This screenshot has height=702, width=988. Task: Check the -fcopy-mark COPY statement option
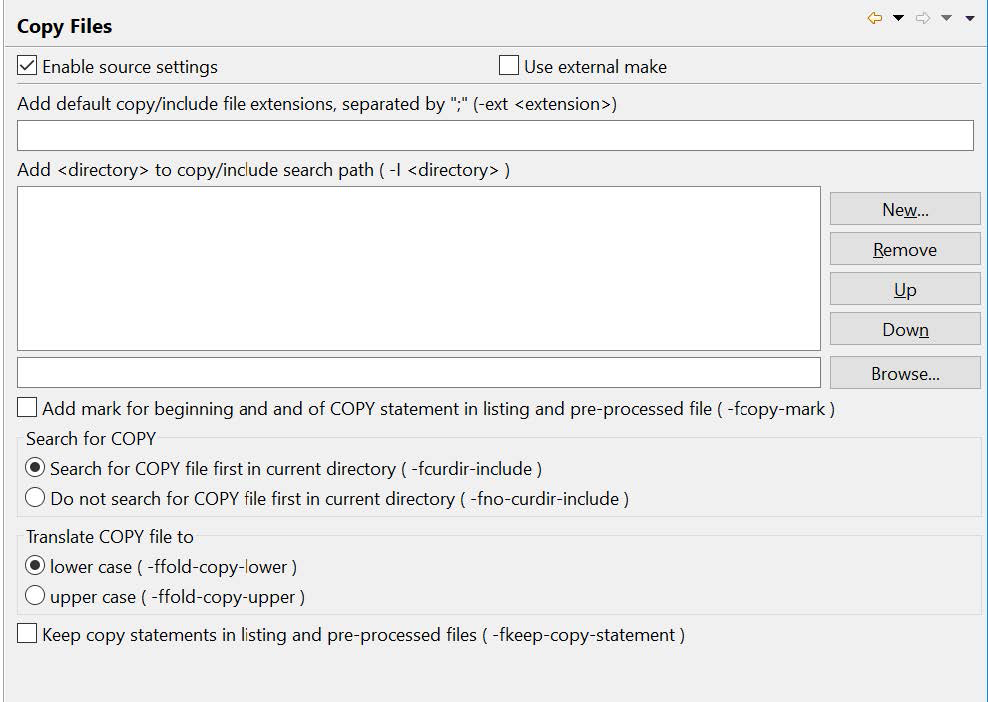25,407
